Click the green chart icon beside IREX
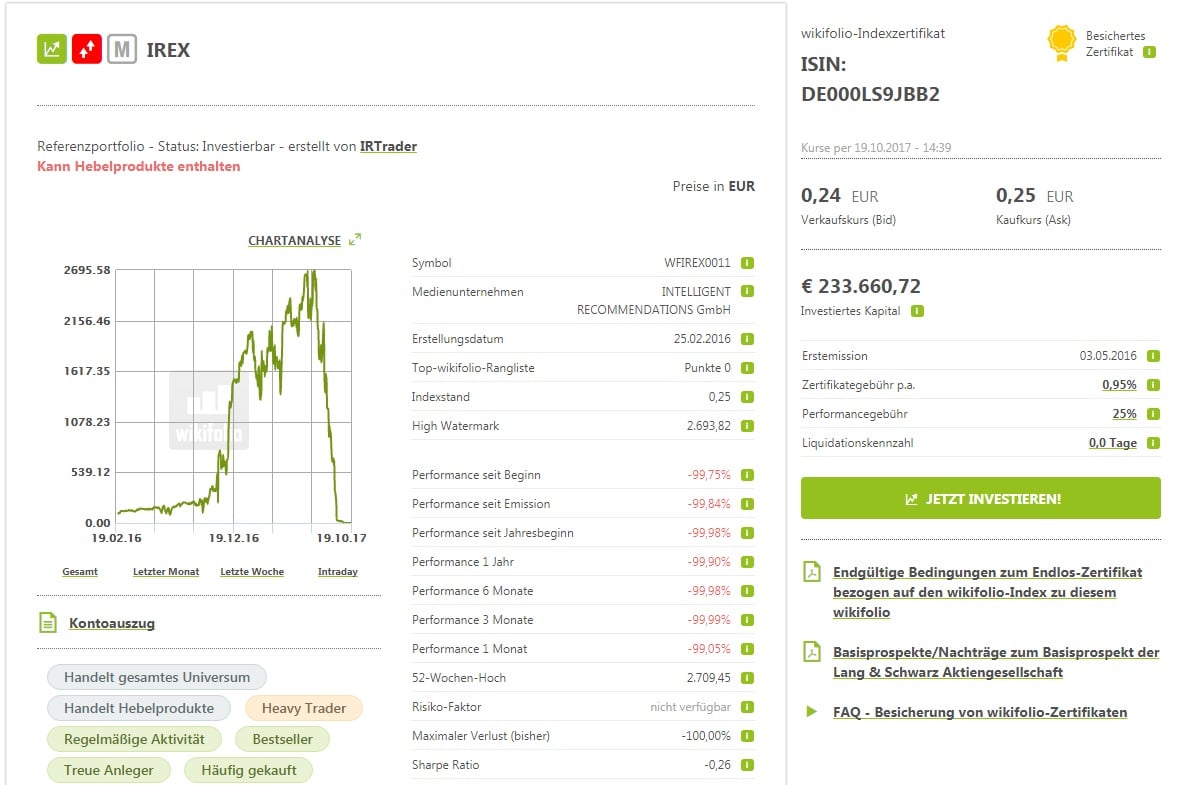The width and height of the screenshot is (1191, 785). coord(52,49)
